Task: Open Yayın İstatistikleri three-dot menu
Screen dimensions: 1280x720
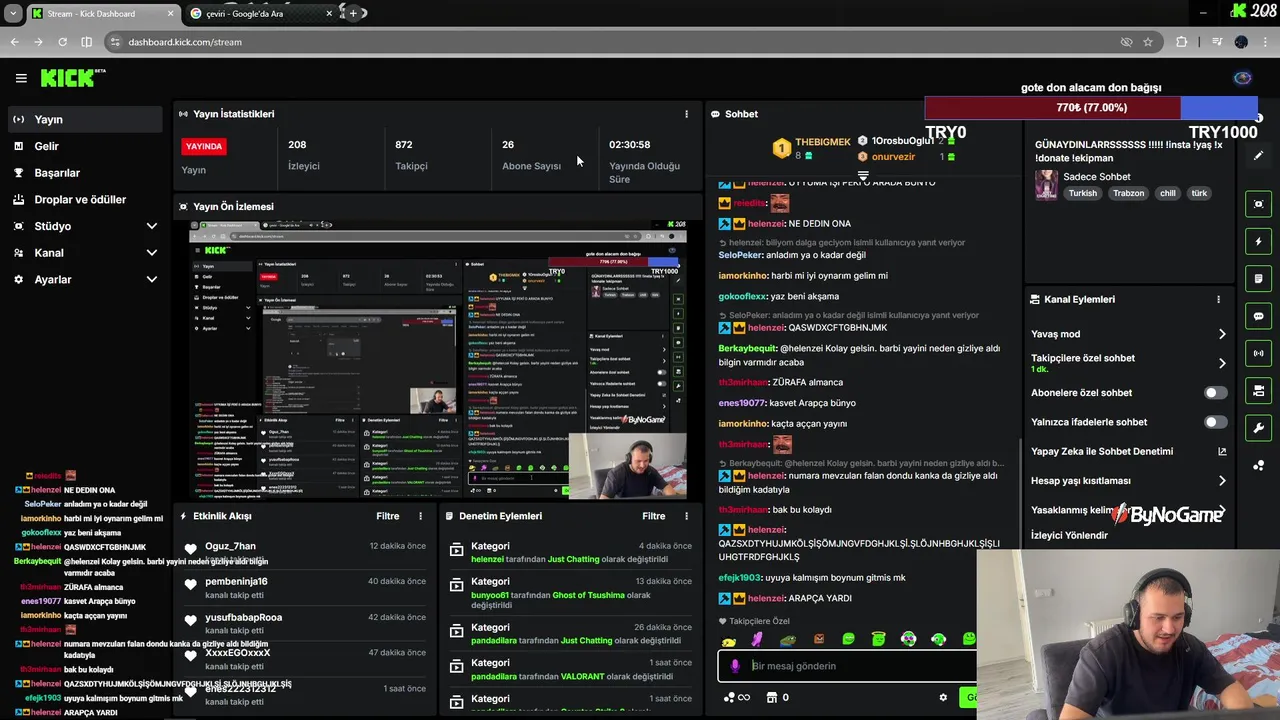Action: click(x=686, y=114)
